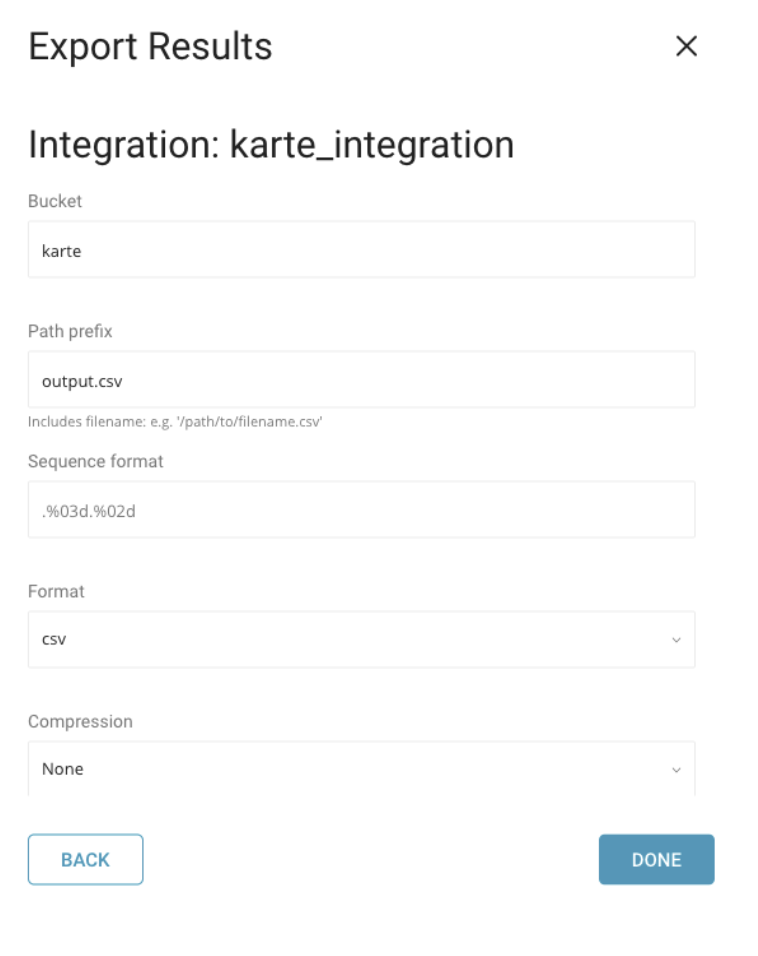Click the Bucket field label
This screenshot has width=758, height=956.
pos(55,201)
